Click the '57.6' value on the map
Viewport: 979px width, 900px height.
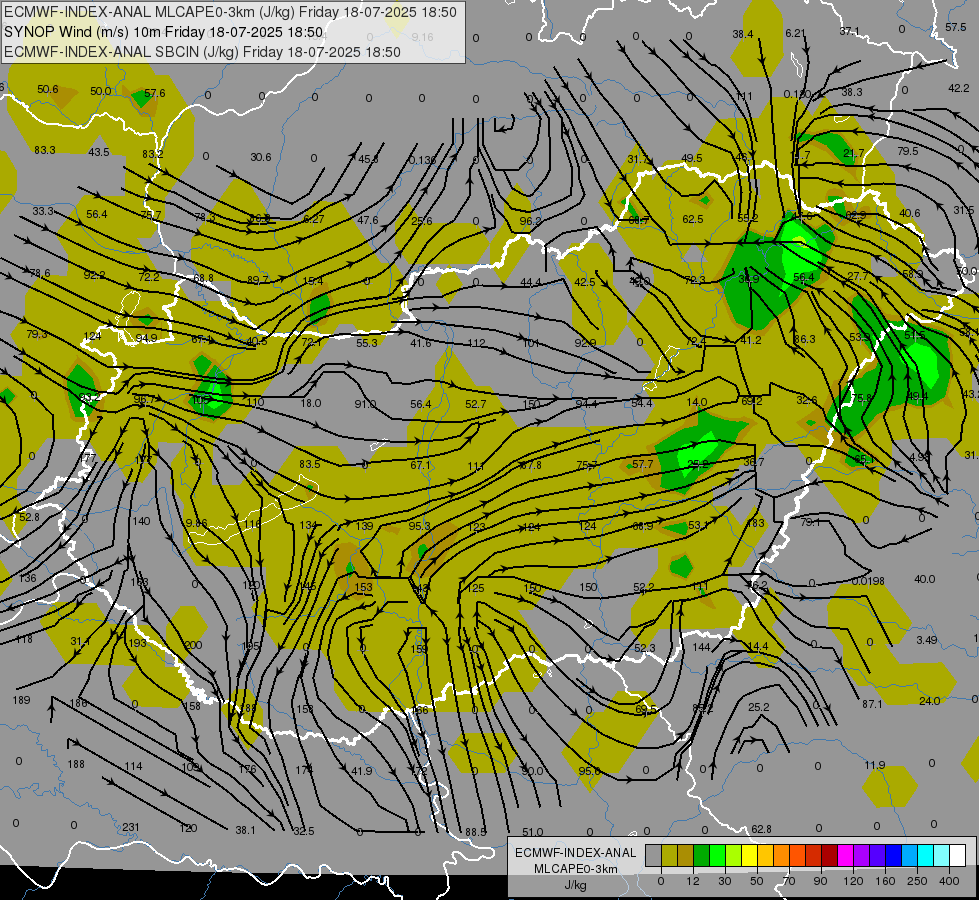point(155,93)
